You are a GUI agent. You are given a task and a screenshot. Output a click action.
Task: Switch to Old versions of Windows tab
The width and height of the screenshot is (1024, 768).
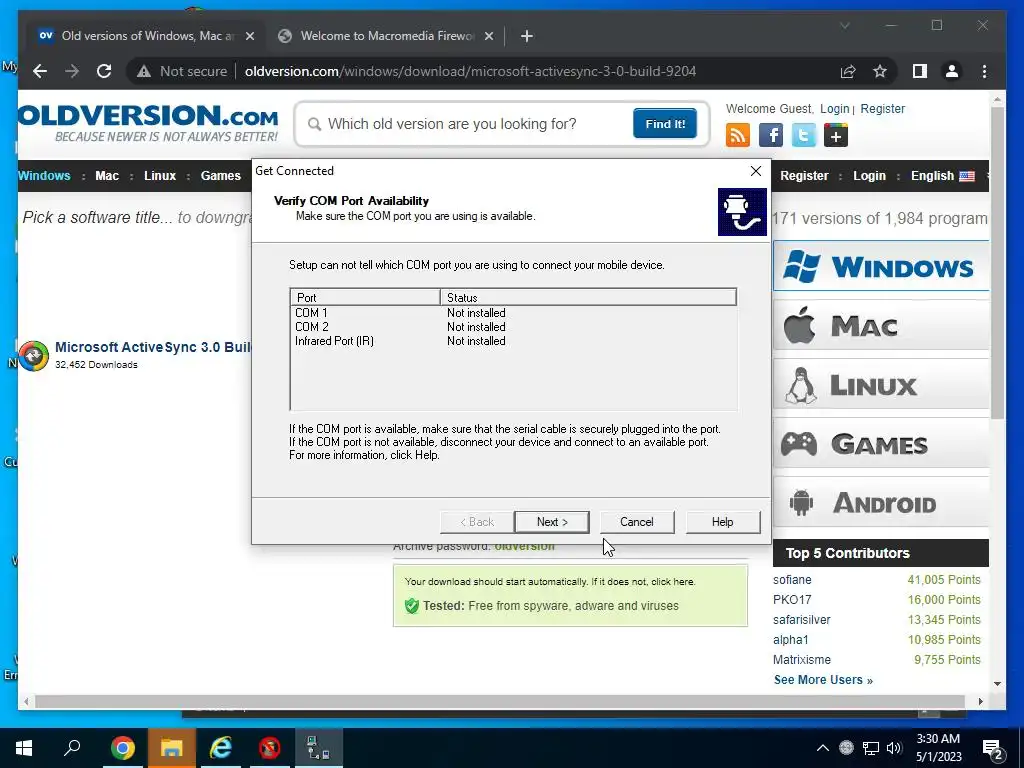(x=146, y=36)
